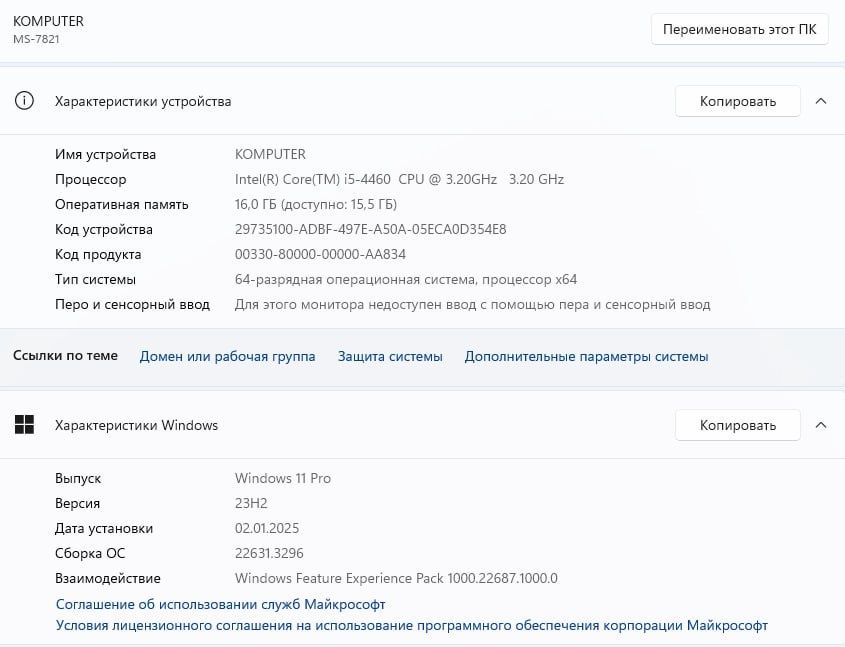
Task: Click the Windows Feature Experience Pack value
Action: tap(396, 578)
